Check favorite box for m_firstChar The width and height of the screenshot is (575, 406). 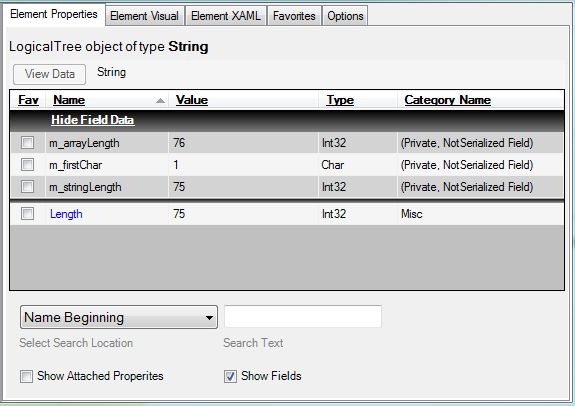point(28,165)
